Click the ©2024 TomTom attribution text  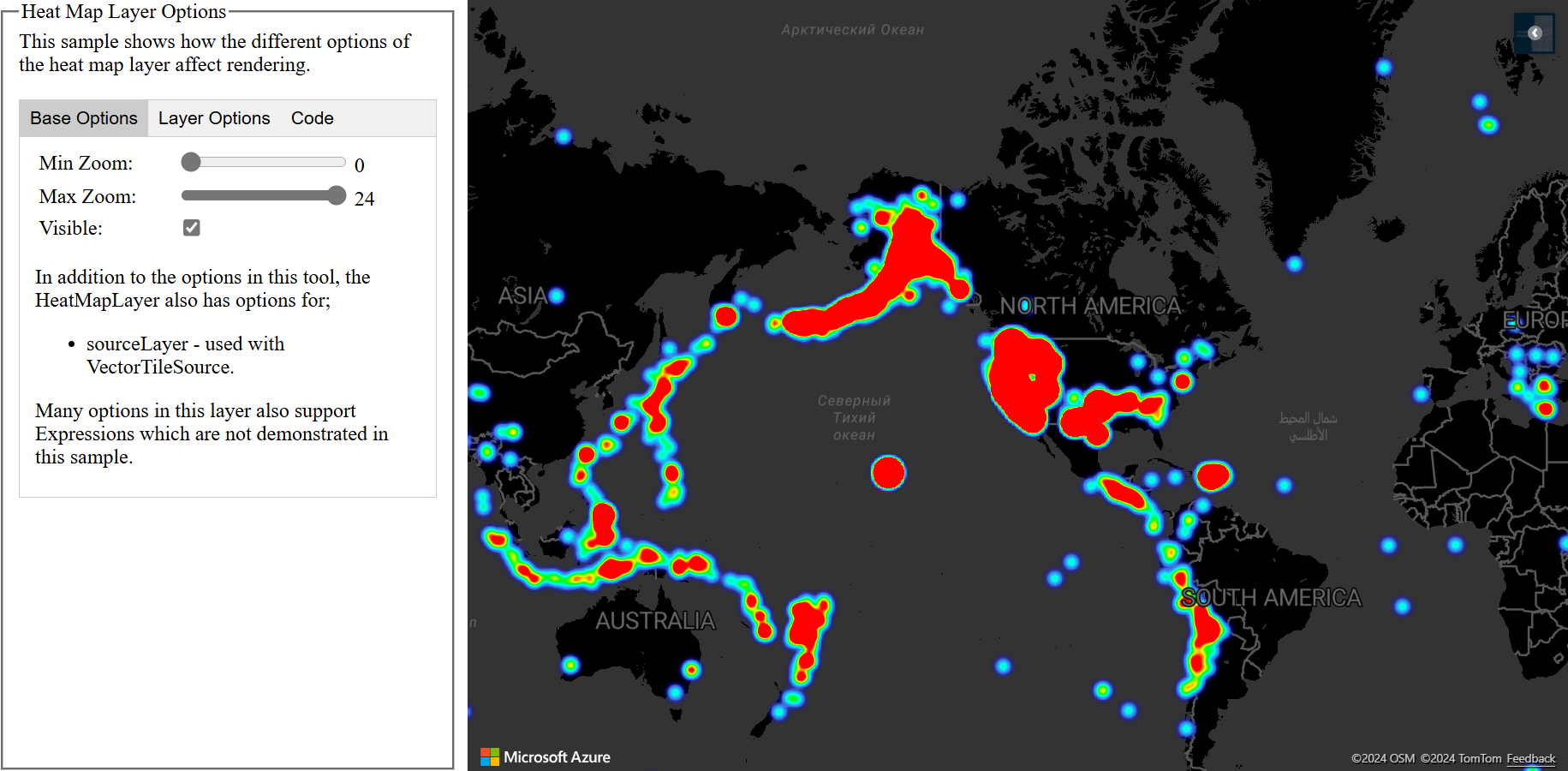click(1458, 758)
